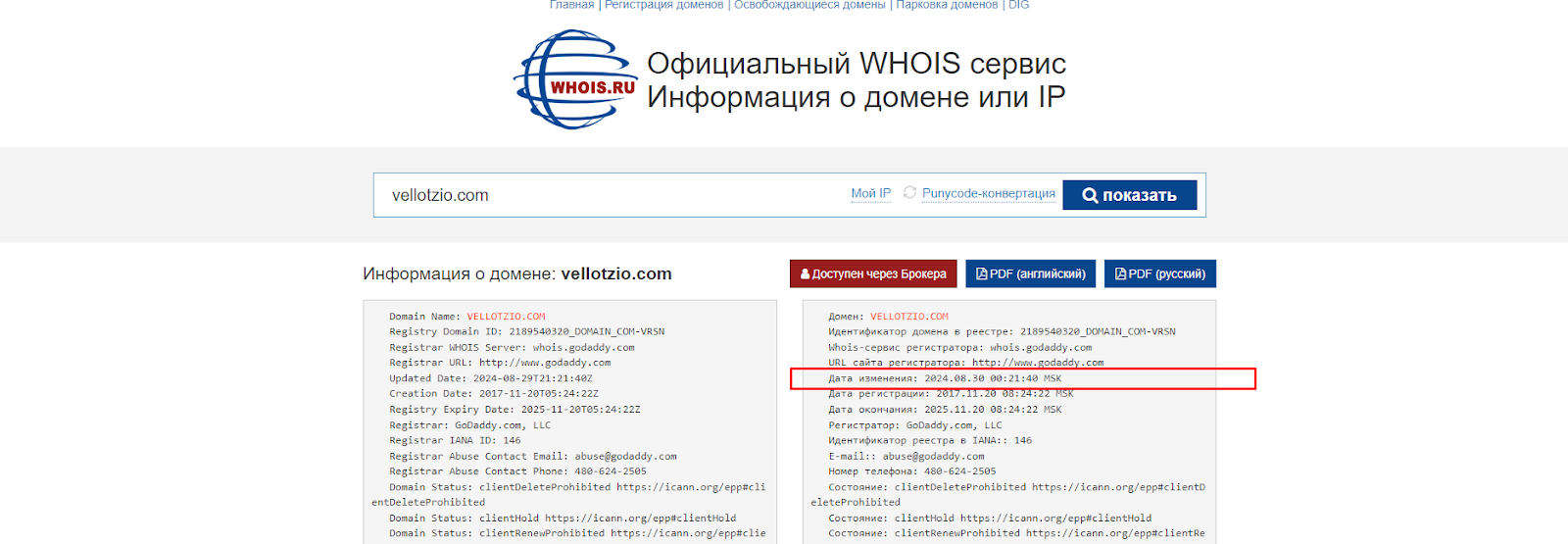
Task: Select the Дата регистрации 2017.11.20 line
Action: click(951, 394)
